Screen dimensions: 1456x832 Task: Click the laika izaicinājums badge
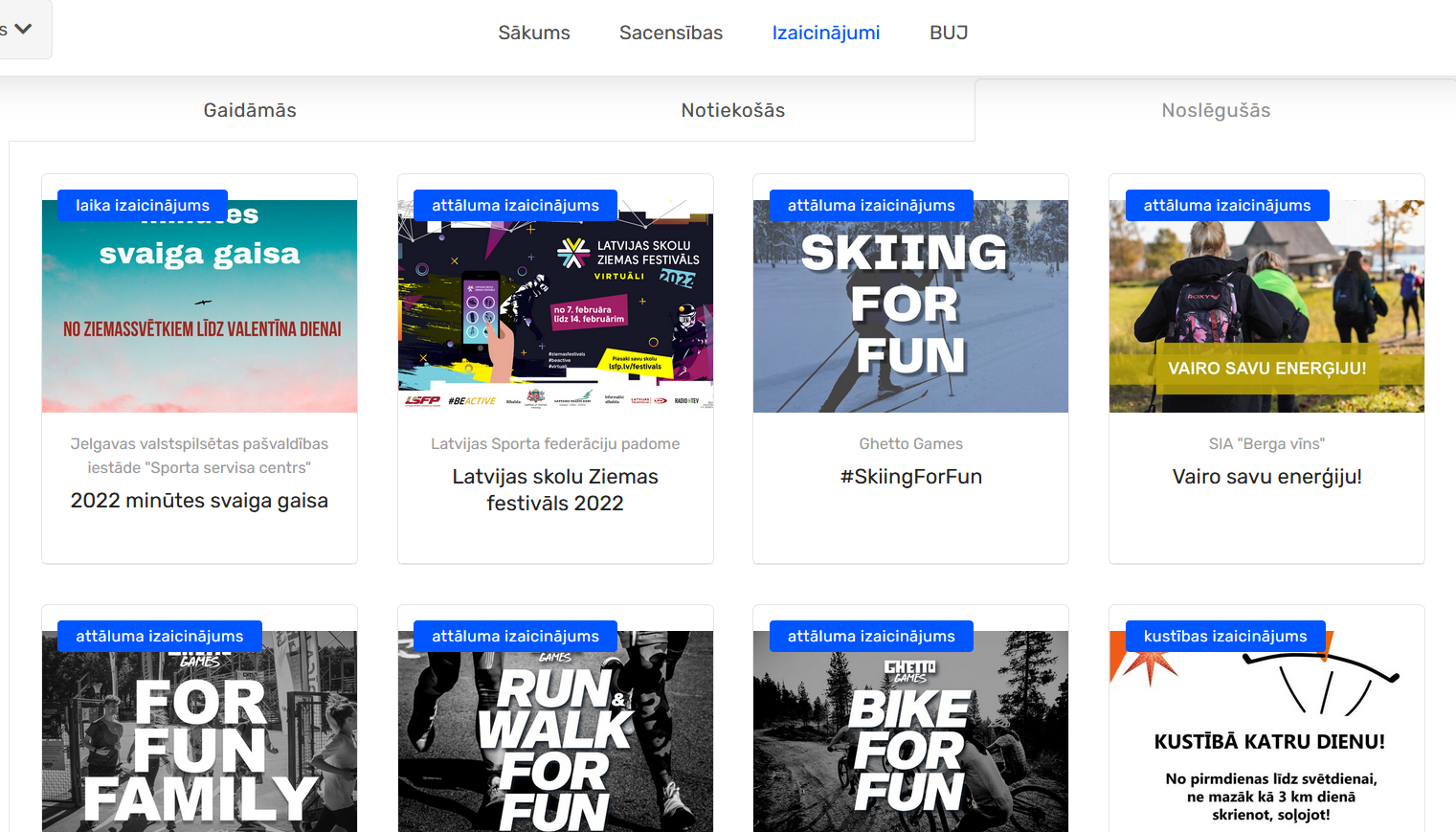(x=143, y=205)
